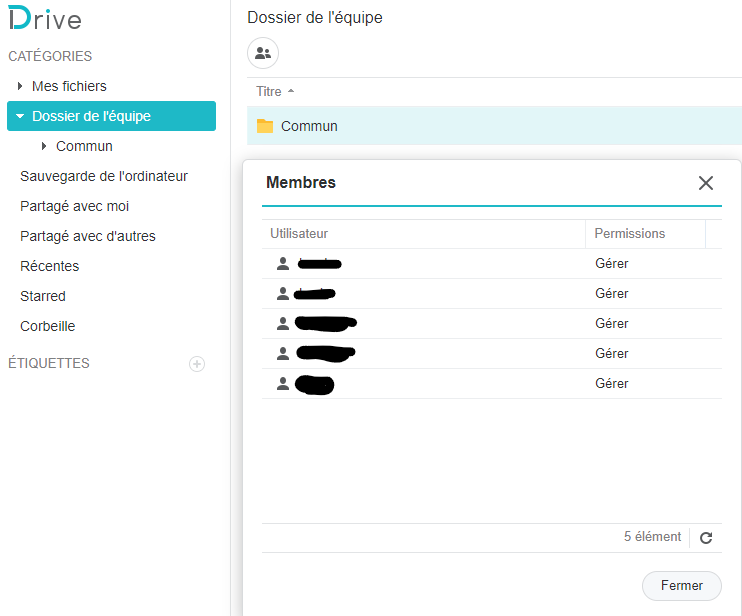Click the Fermer button
This screenshot has height=616, width=742.
(x=681, y=586)
